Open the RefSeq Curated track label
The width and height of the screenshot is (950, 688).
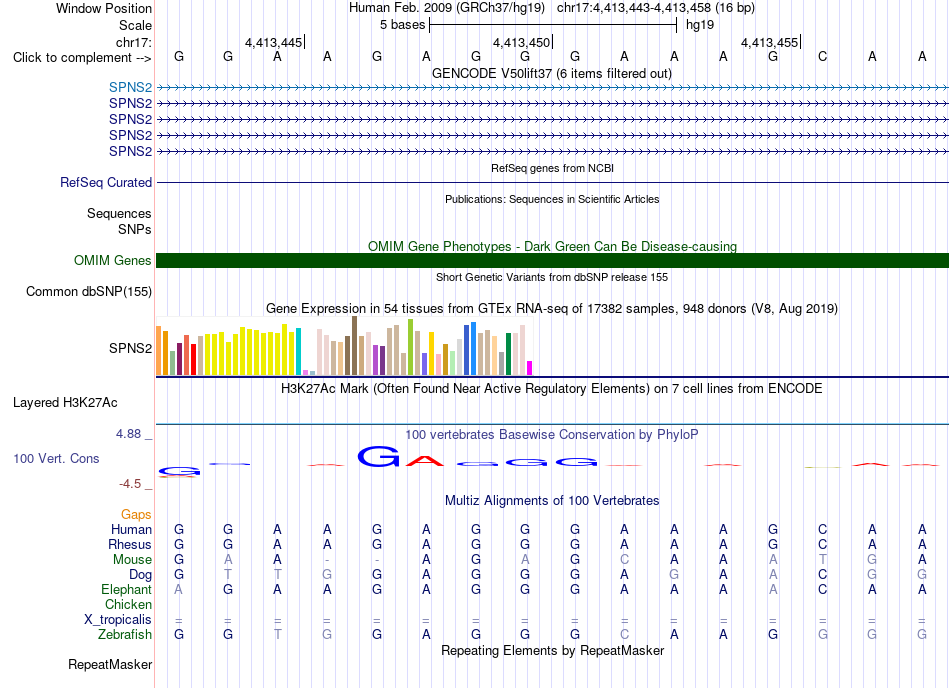(106, 182)
